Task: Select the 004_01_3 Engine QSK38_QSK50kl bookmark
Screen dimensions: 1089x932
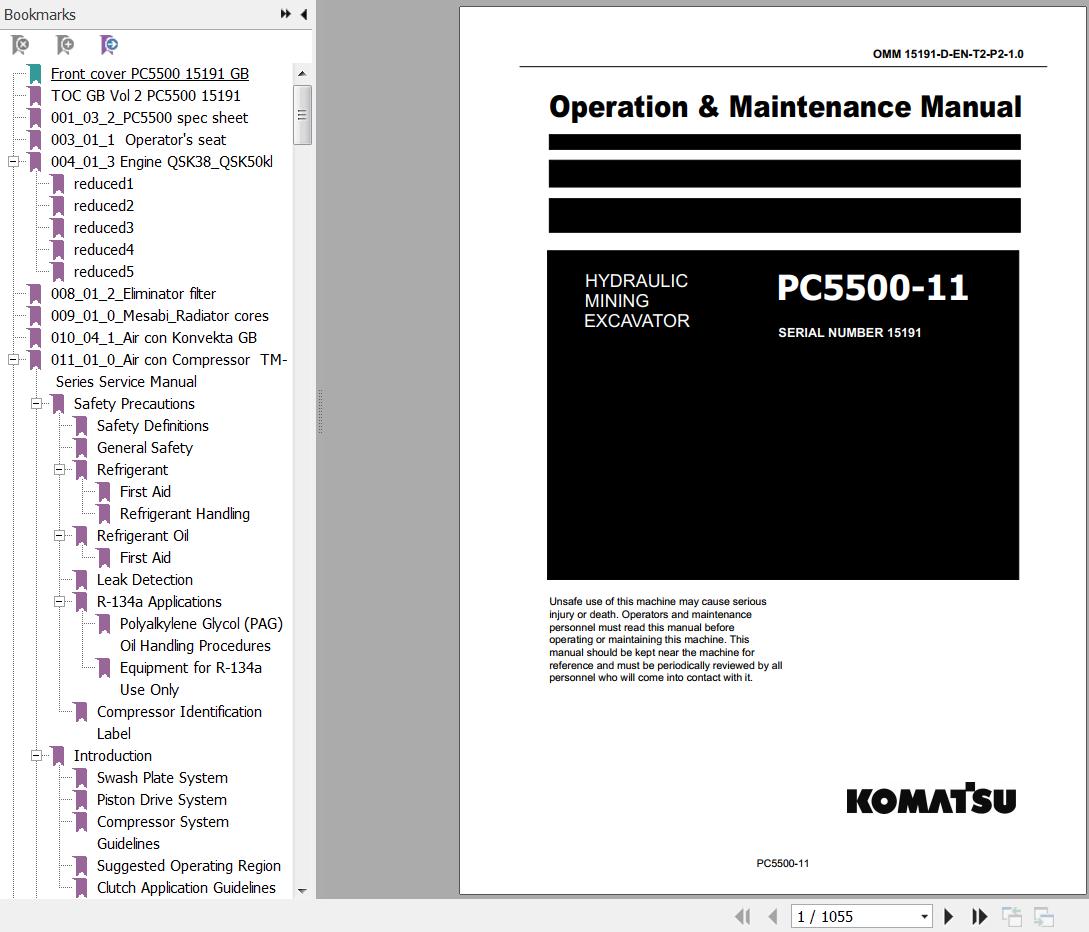Action: click(x=161, y=162)
